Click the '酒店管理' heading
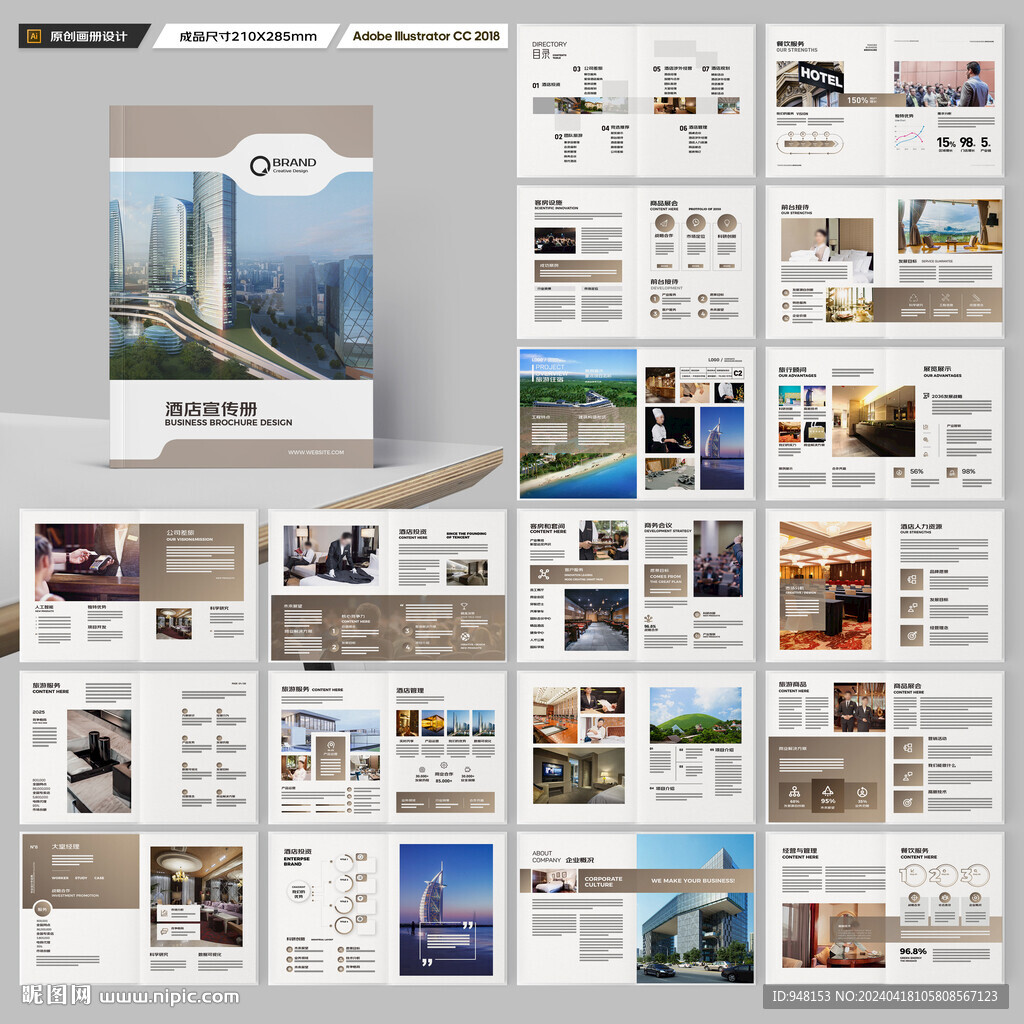1024x1024 pixels. (410, 690)
